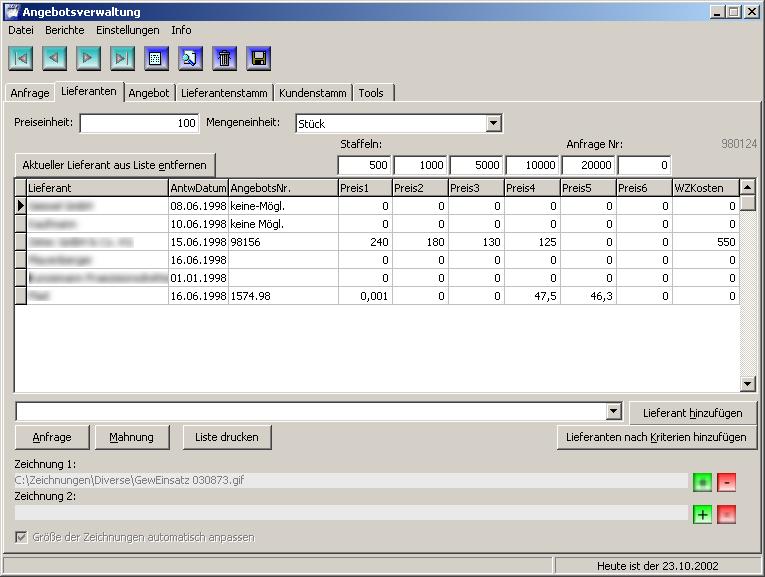The width and height of the screenshot is (765, 577).
Task: Add drawing with Zeichnung 1 green button
Action: pos(703,482)
